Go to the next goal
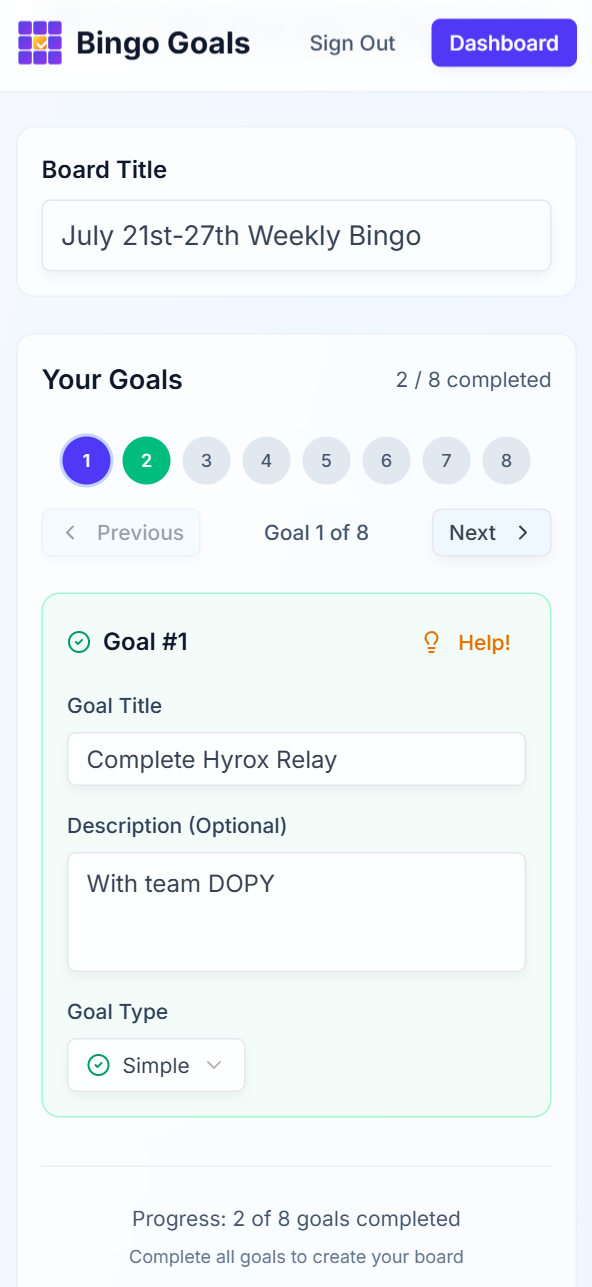Screen dimensions: 592x1287 point(492,533)
